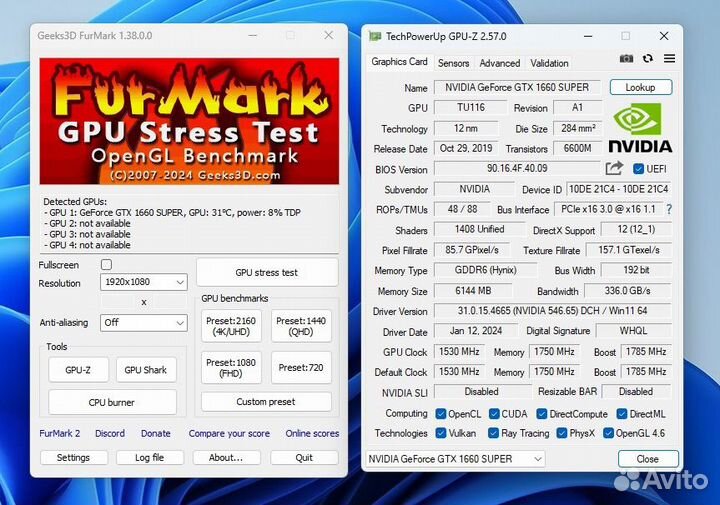The image size is (720, 505).
Task: Click the About... button
Action: (x=226, y=458)
